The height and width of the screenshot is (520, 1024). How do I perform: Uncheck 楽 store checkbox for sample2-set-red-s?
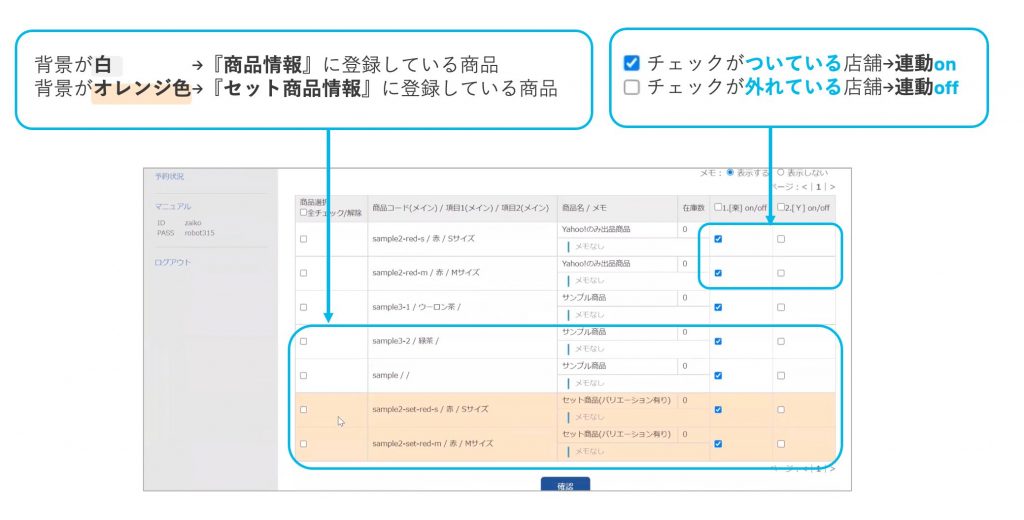coord(719,409)
